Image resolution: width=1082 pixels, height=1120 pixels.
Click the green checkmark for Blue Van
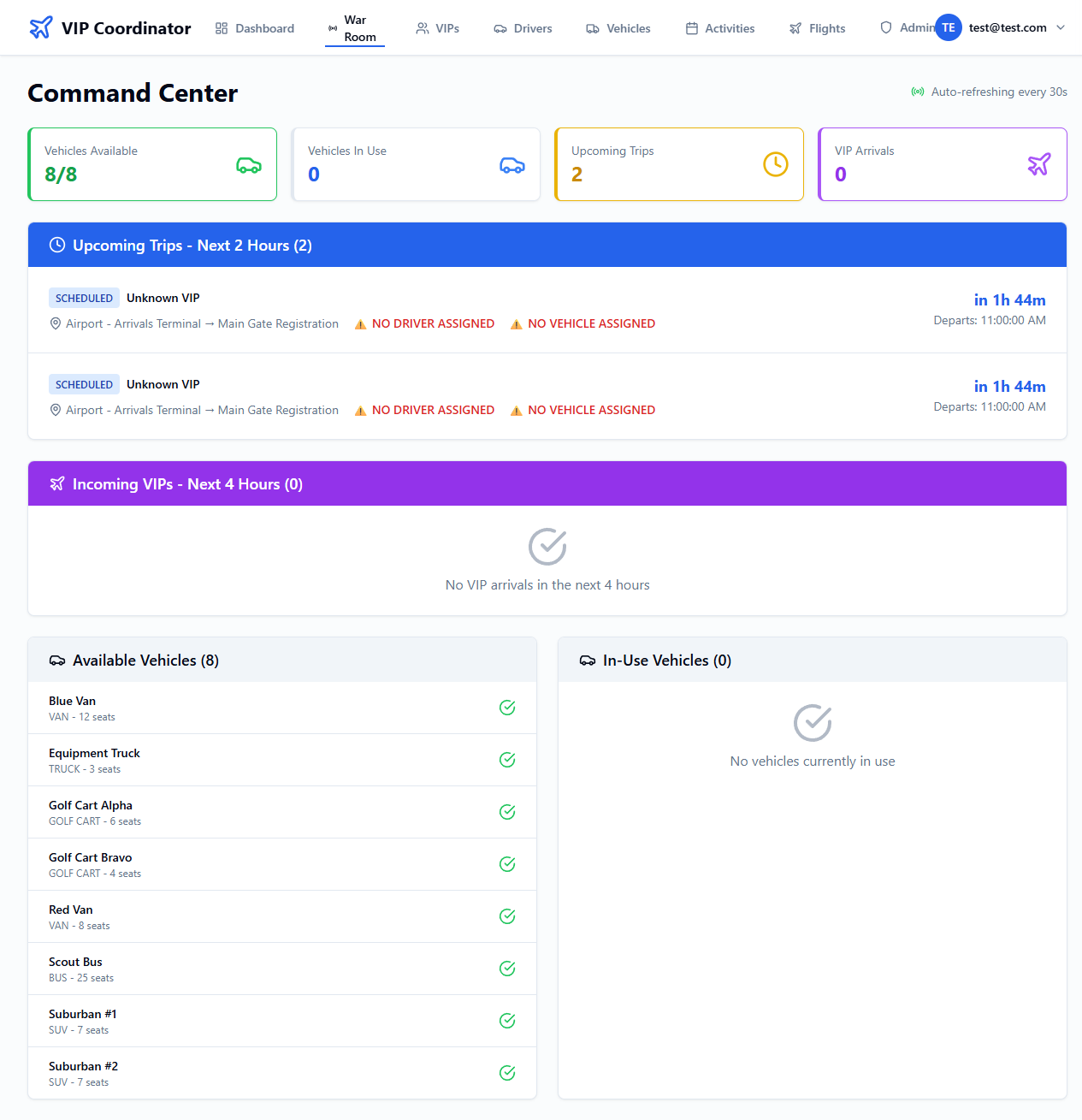coord(507,708)
